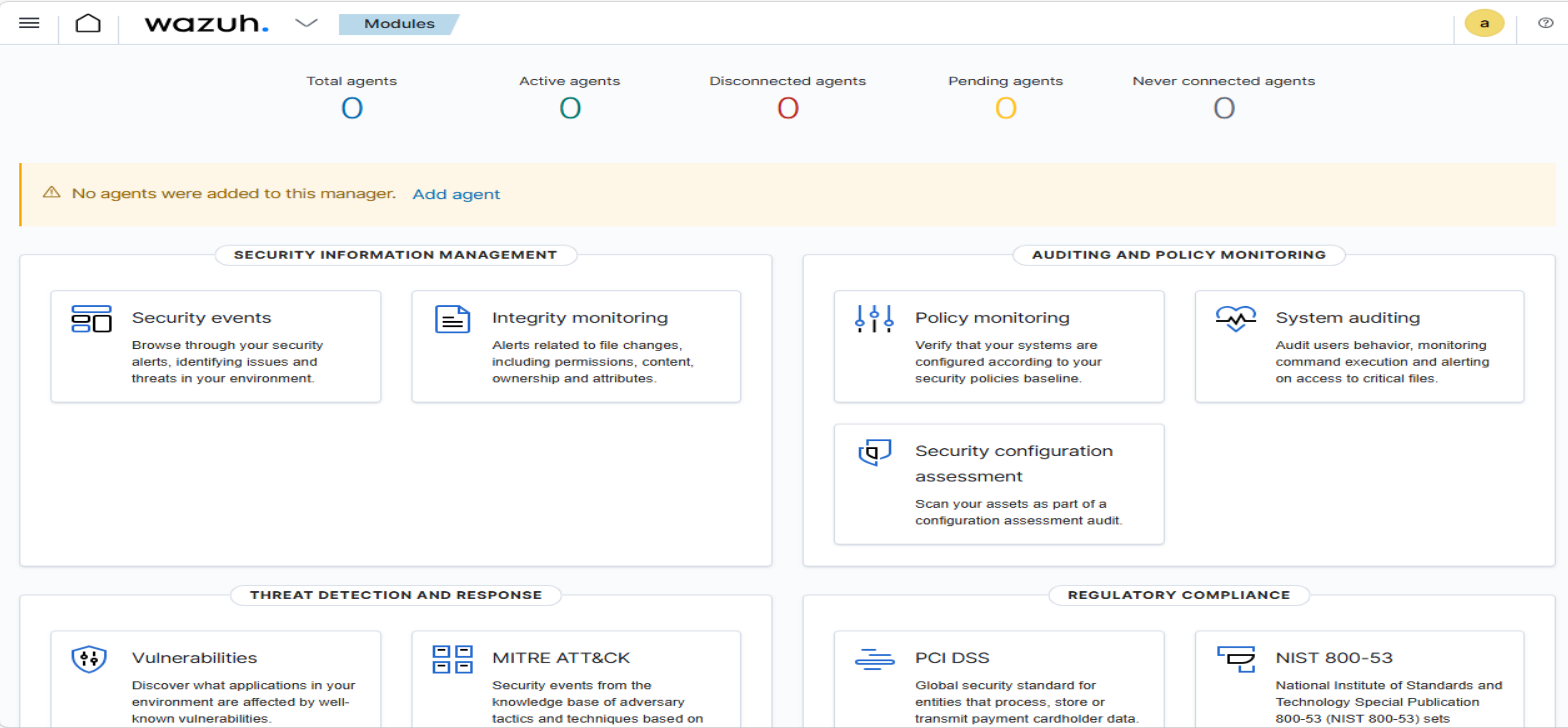Click the Never connected agents count
Viewport: 1568px width, 728px height.
tap(1224, 108)
